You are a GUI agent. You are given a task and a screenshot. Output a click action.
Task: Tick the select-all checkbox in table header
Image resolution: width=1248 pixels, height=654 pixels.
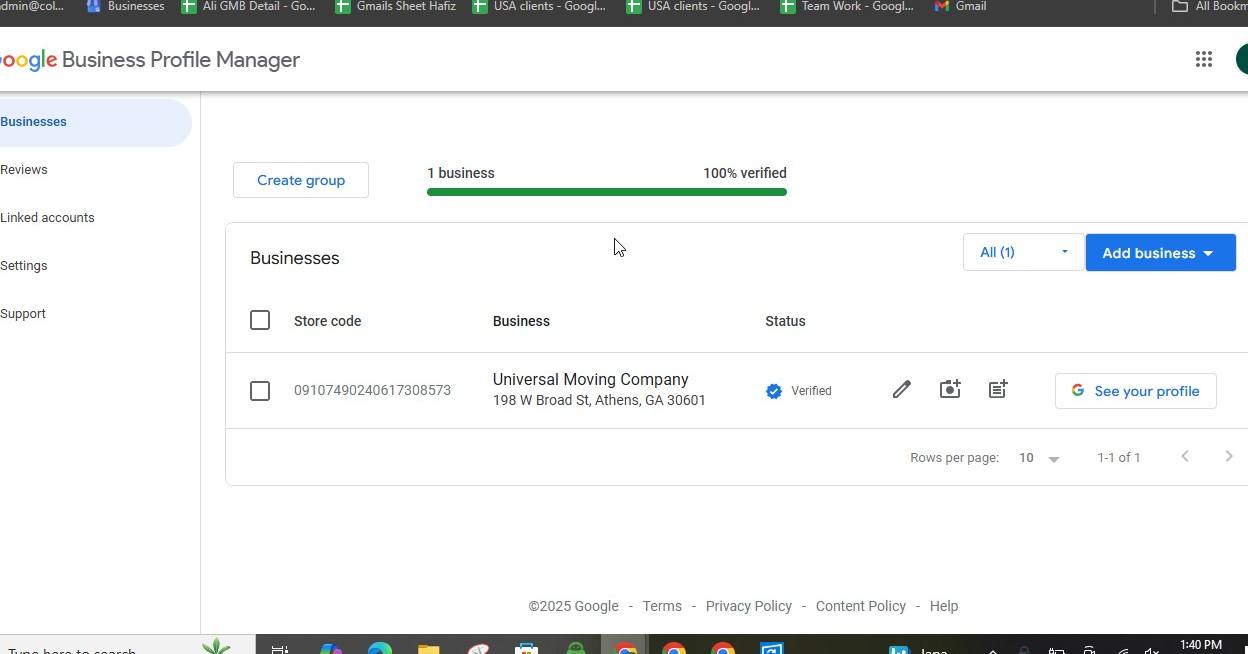[x=260, y=320]
